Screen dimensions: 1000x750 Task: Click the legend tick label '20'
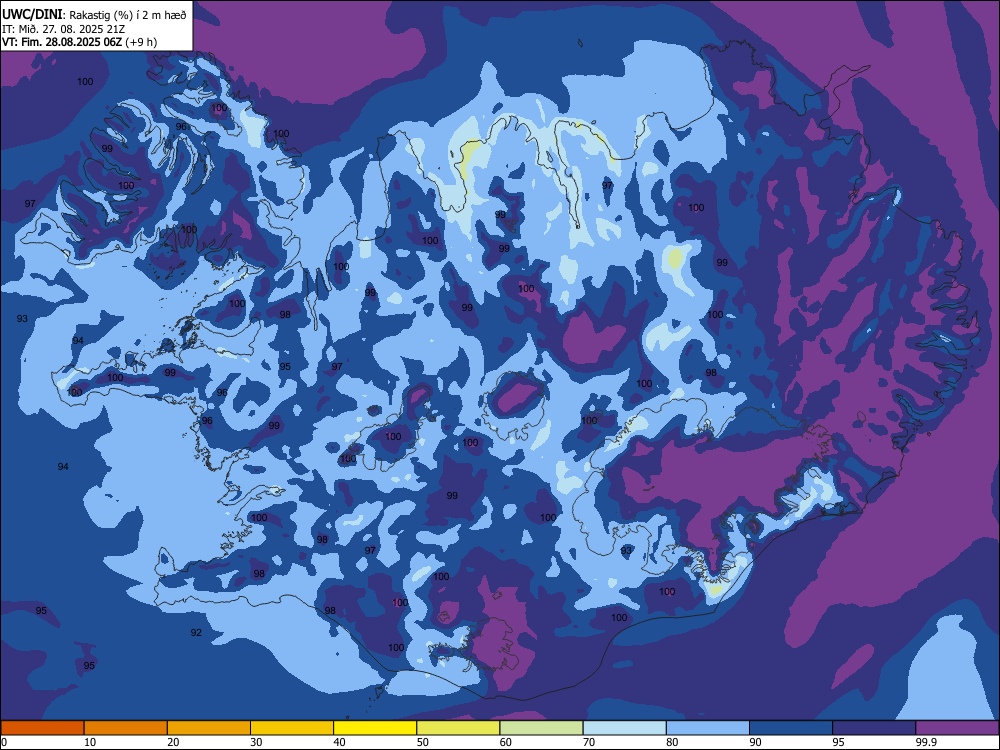coord(173,742)
